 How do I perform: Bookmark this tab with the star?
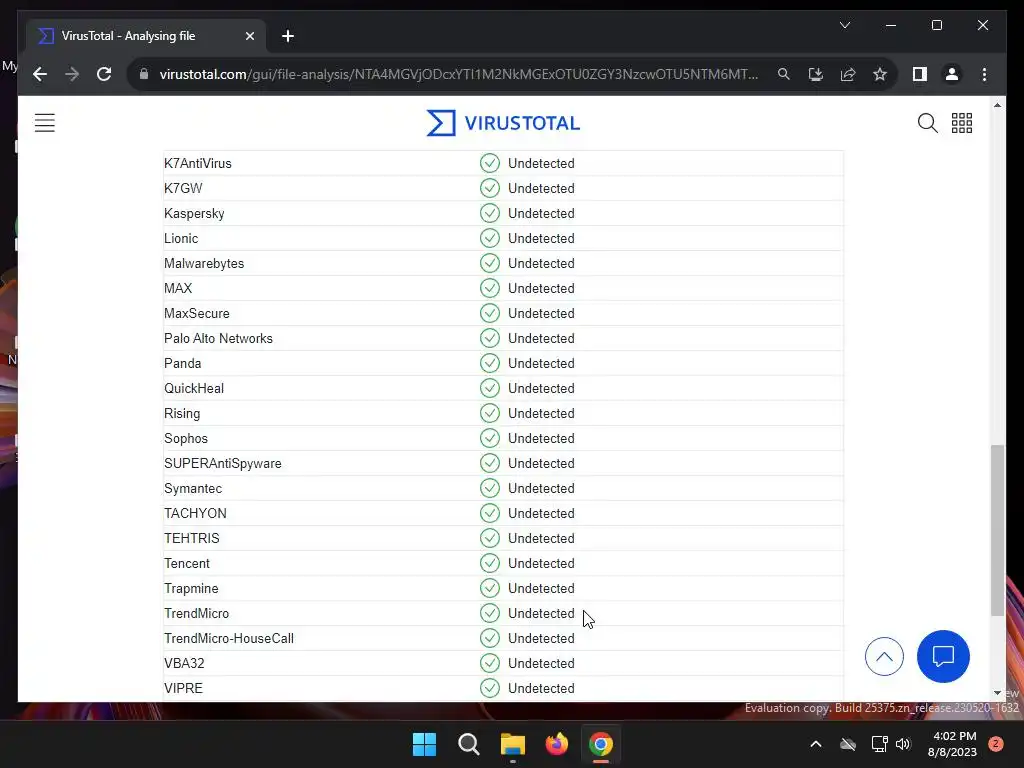click(880, 74)
